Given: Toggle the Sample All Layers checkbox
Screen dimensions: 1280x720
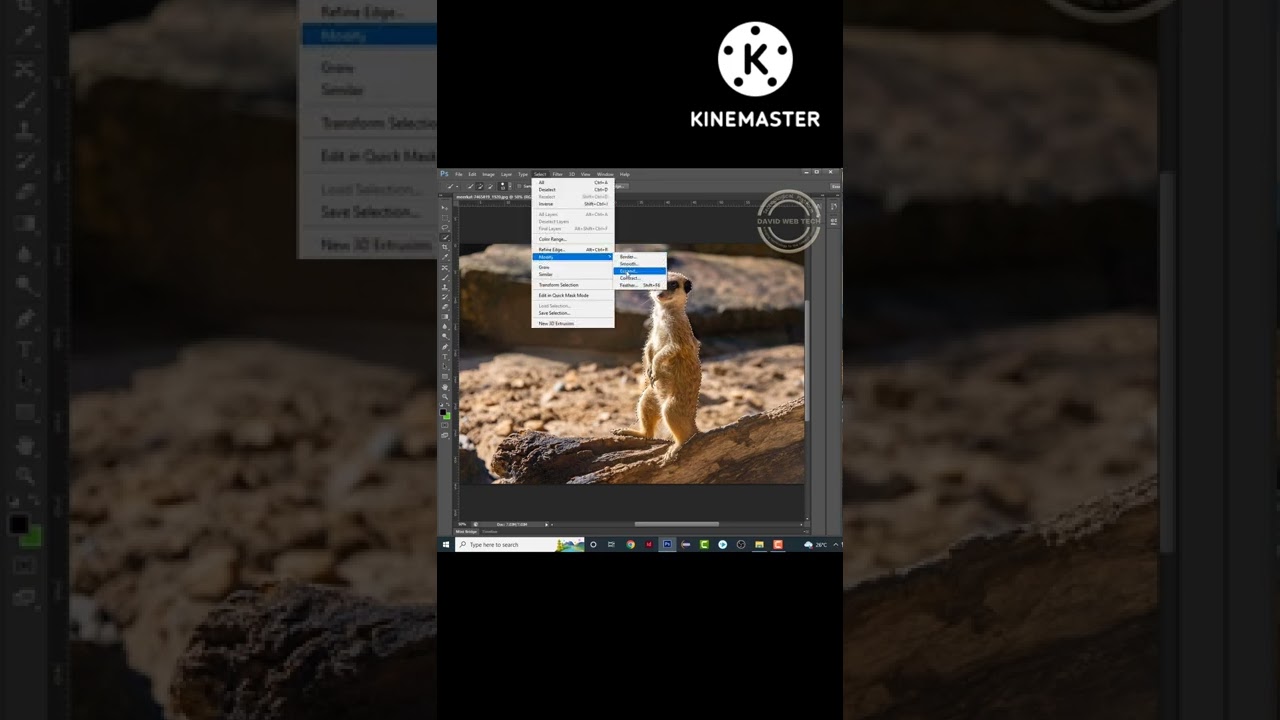Looking at the screenshot, I should point(519,186).
